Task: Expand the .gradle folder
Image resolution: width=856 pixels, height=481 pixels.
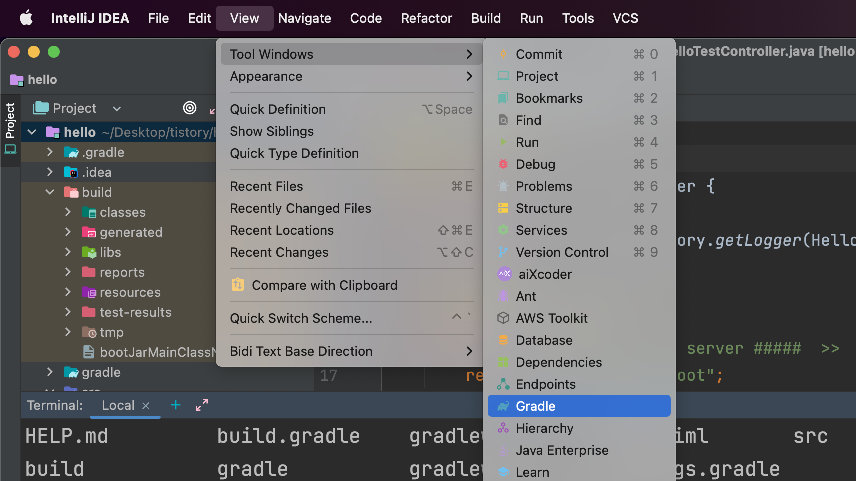Action: coord(50,152)
